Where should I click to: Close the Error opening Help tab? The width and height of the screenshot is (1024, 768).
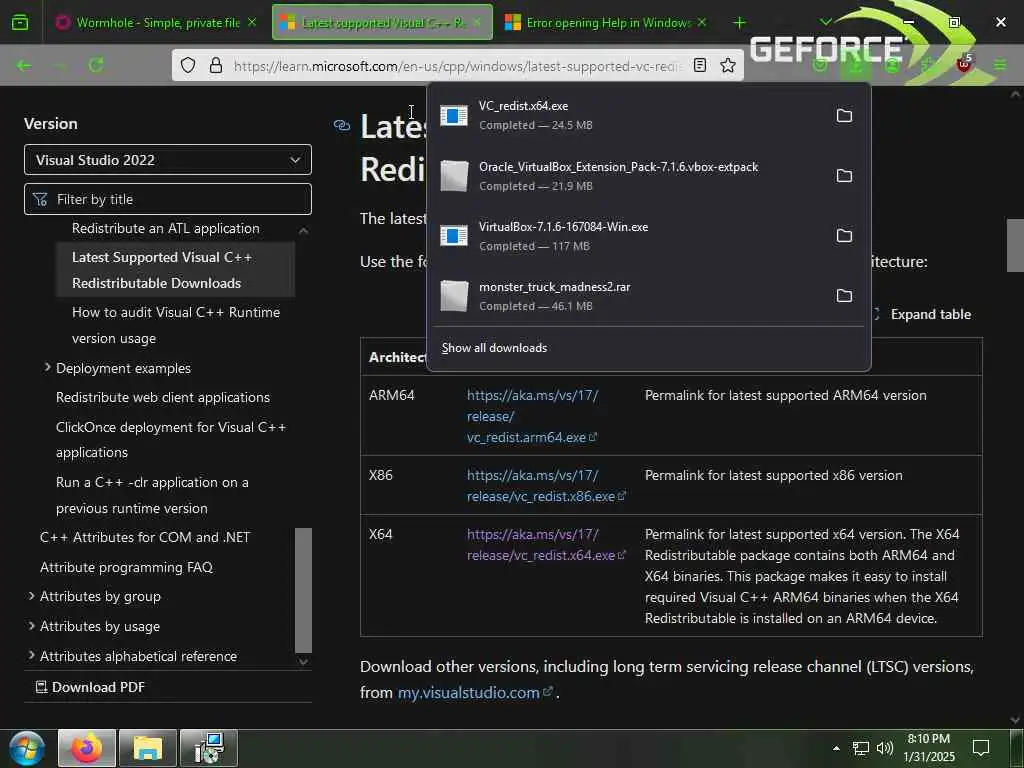702,23
